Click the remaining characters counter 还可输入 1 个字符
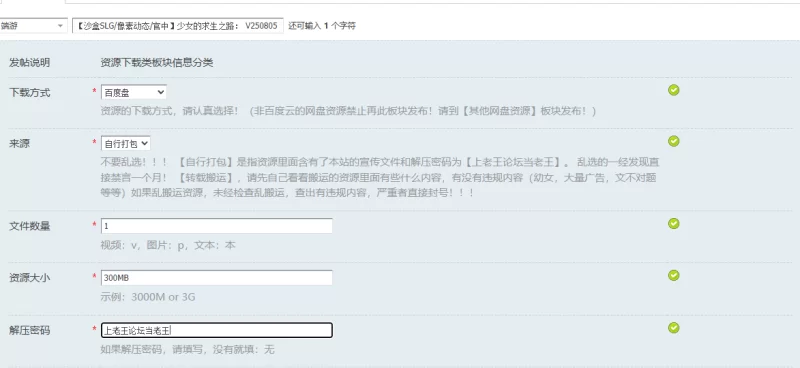Screen dimensions: 800x368 pyautogui.click(x=322, y=26)
